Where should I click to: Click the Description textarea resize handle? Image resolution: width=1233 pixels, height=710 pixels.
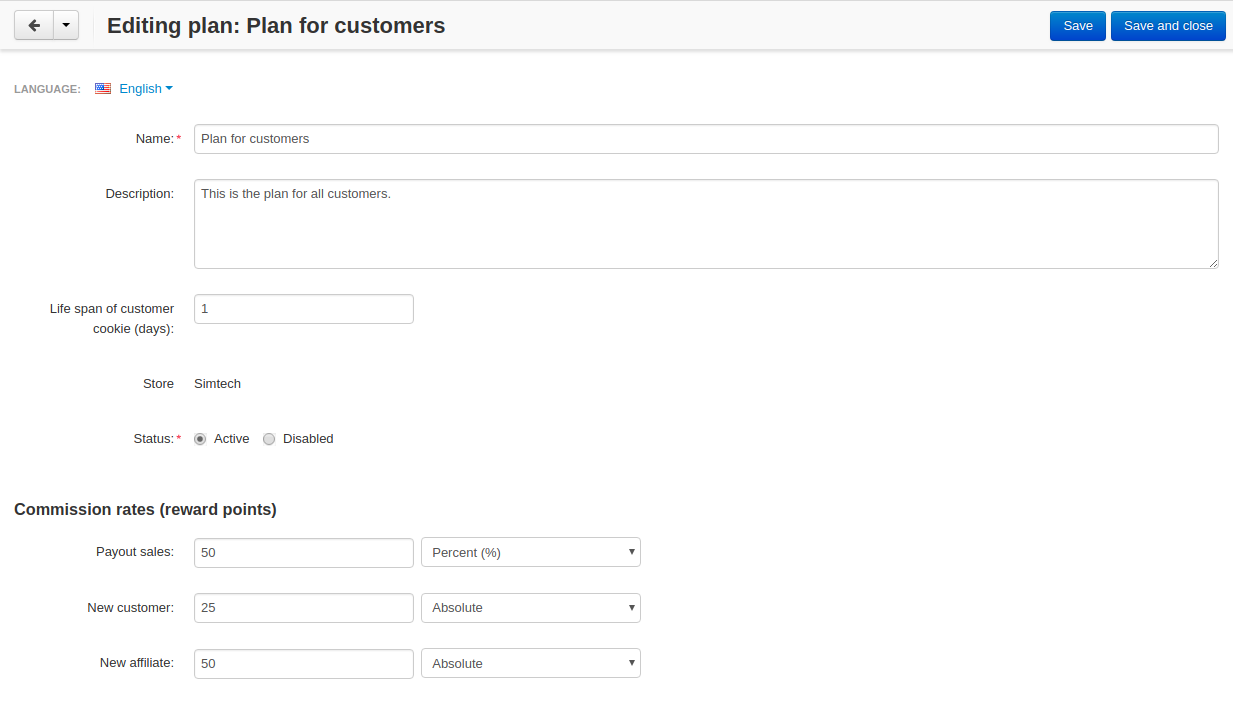click(x=1213, y=263)
